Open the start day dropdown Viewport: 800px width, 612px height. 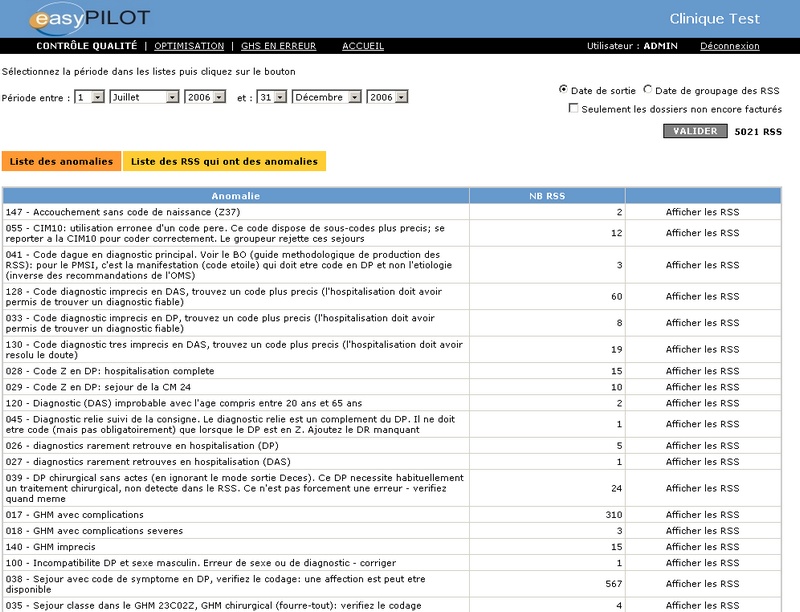90,97
